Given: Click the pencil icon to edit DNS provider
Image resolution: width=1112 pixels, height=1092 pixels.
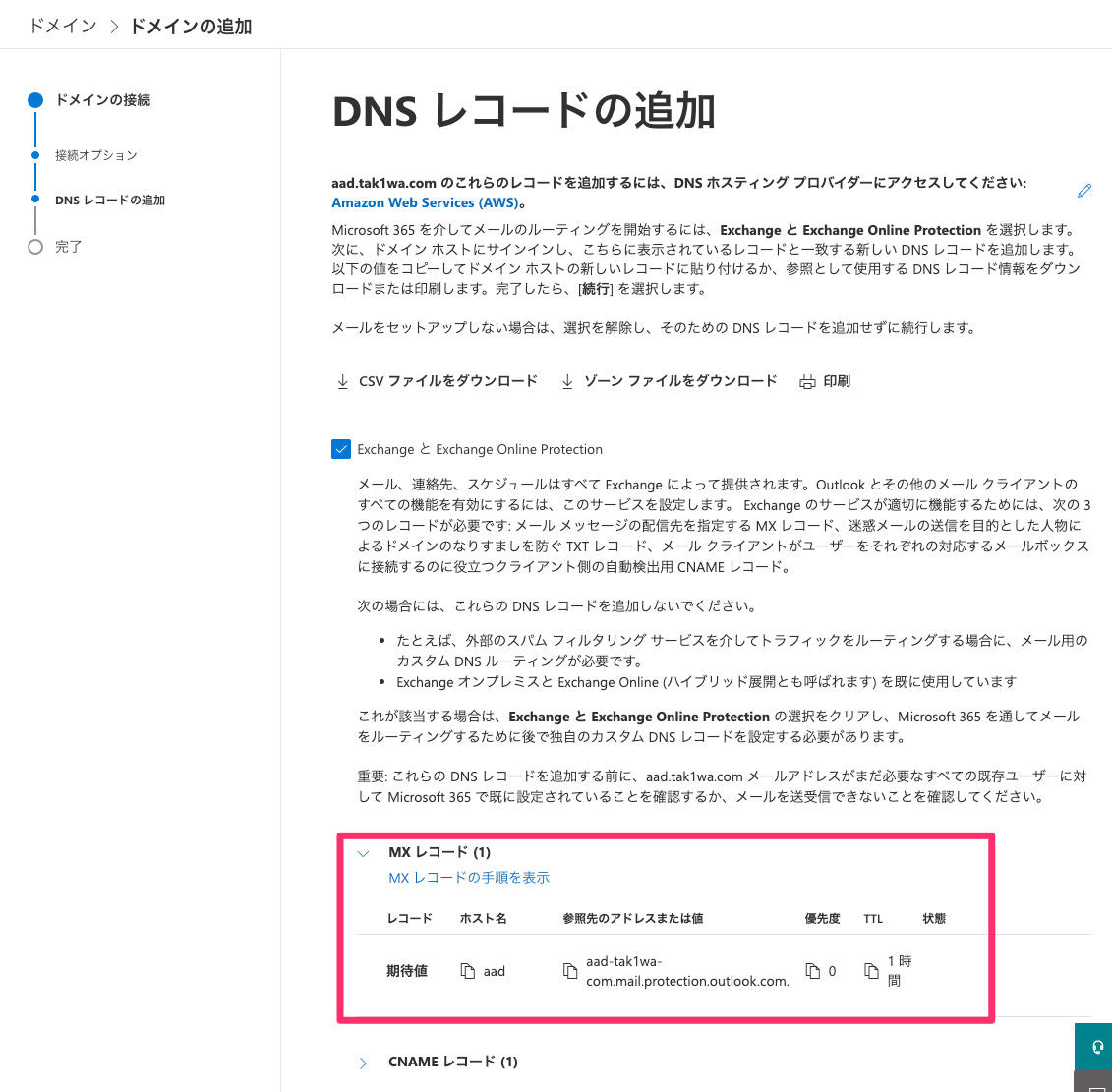Looking at the screenshot, I should [1084, 191].
